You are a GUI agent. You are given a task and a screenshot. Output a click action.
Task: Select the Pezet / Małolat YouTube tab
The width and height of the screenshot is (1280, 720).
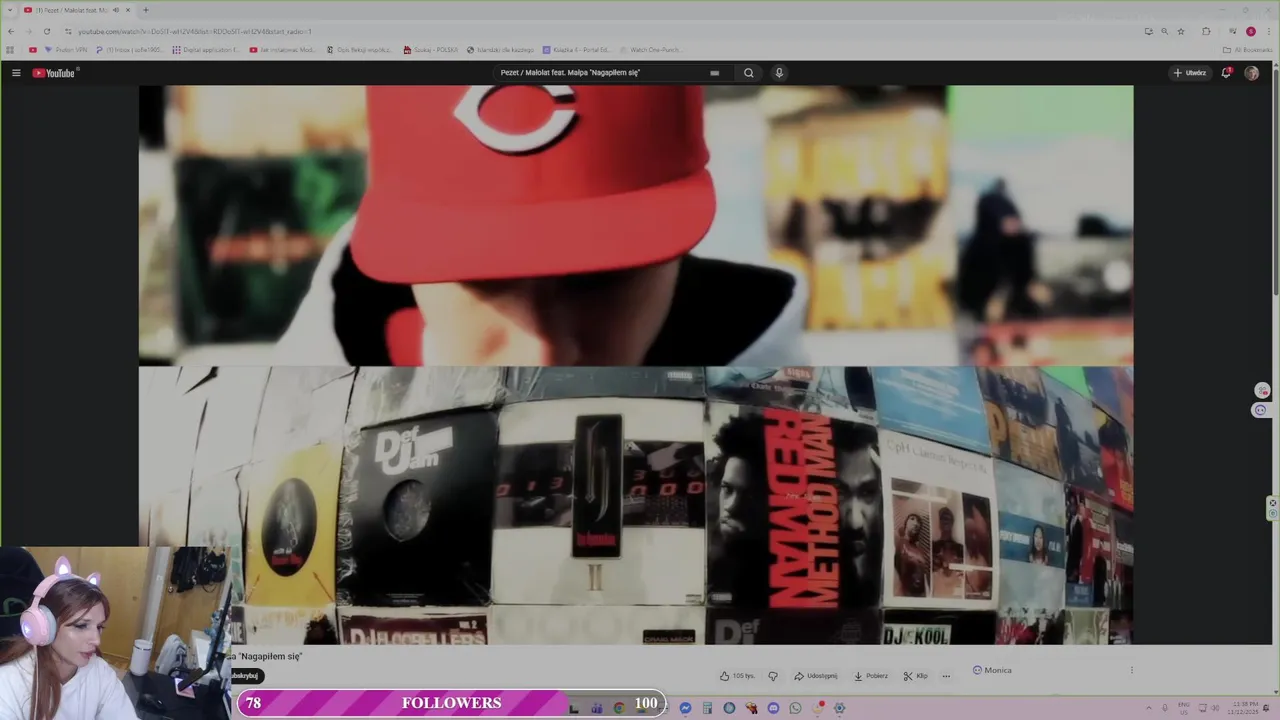tap(75, 10)
